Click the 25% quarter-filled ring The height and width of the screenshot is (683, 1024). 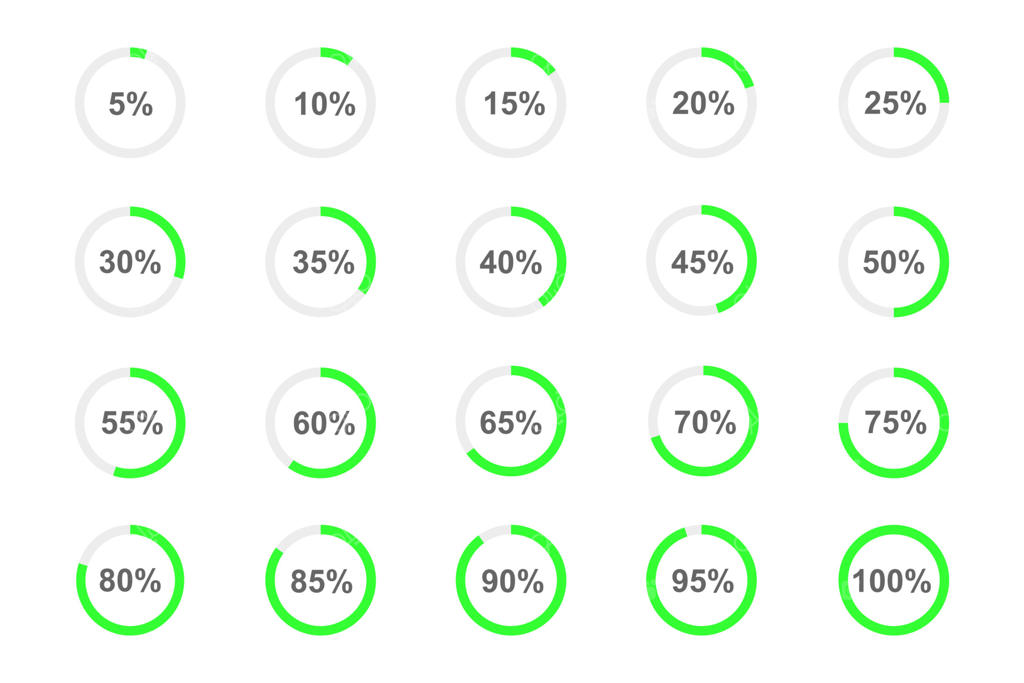click(893, 102)
